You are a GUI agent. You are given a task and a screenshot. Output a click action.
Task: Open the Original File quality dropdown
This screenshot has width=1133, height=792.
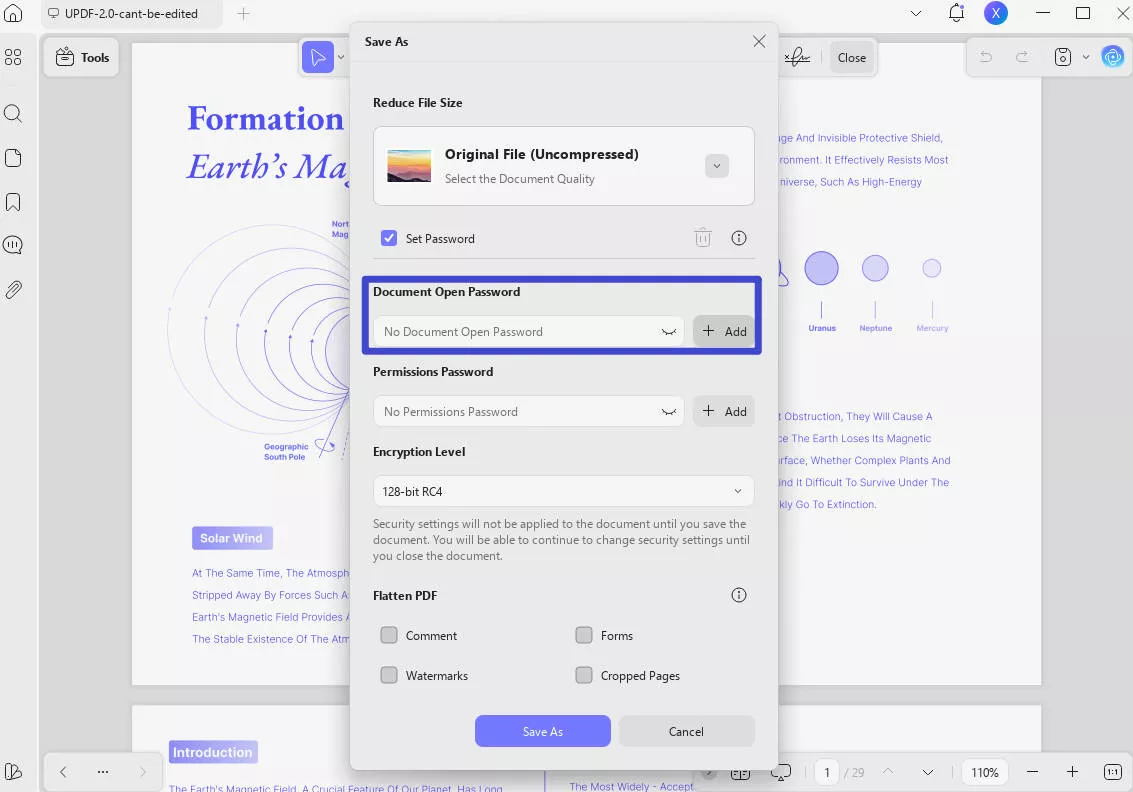(x=717, y=165)
